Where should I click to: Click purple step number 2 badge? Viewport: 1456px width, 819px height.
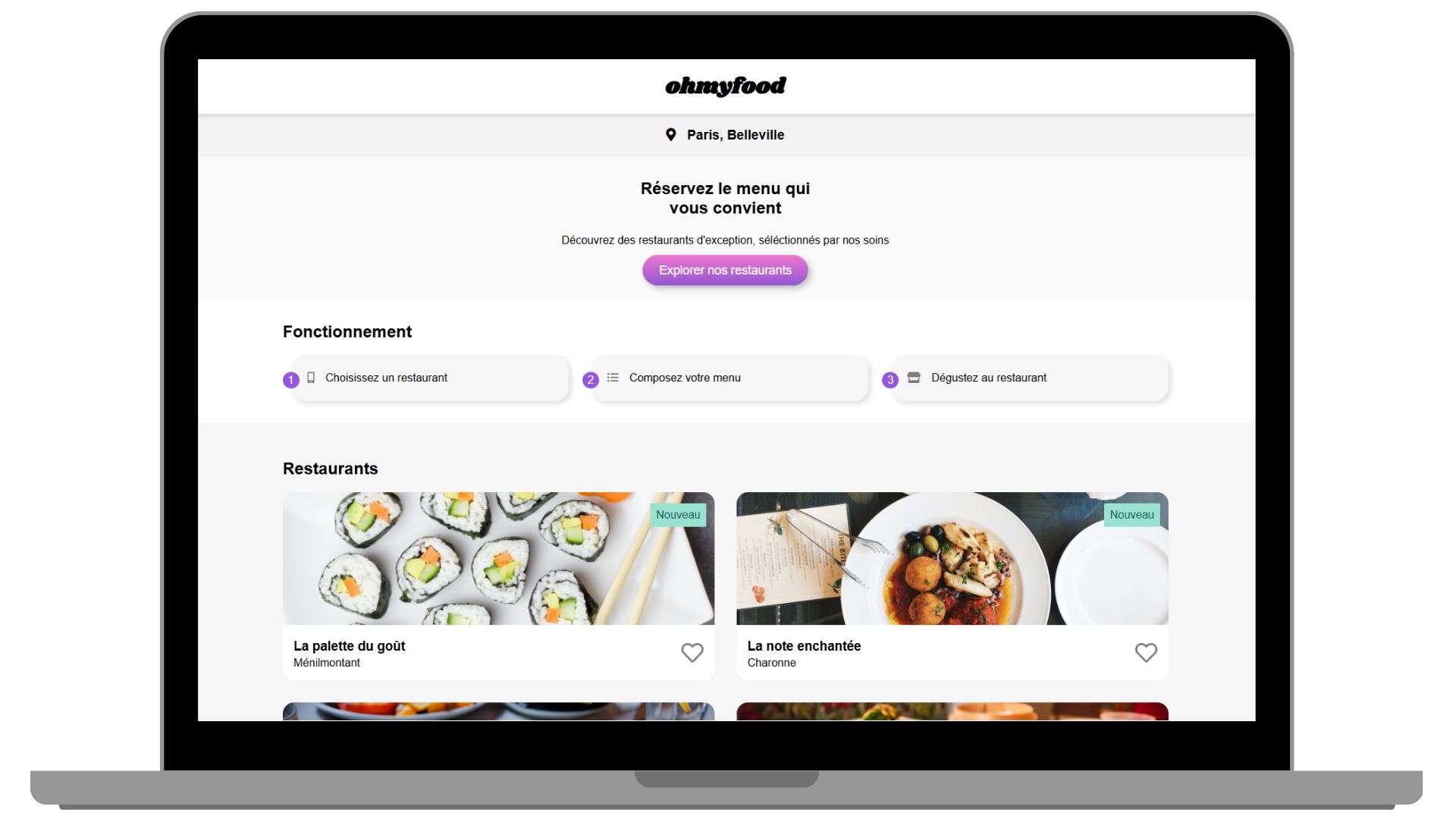pyautogui.click(x=591, y=380)
